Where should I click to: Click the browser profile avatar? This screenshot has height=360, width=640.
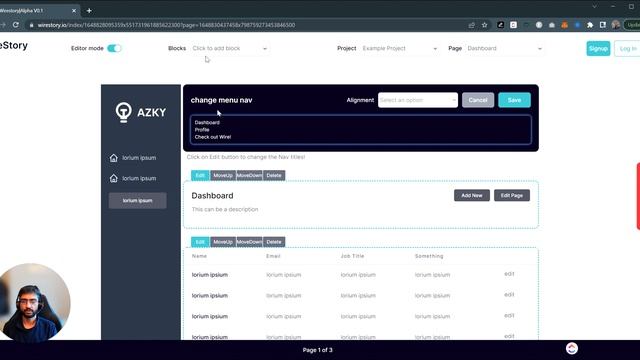pyautogui.click(x=616, y=25)
